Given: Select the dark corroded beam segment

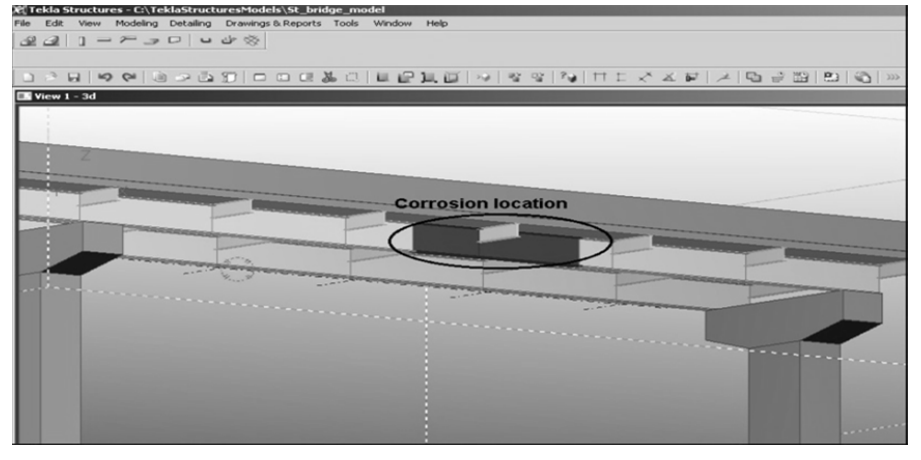Looking at the screenshot, I should coord(446,242).
